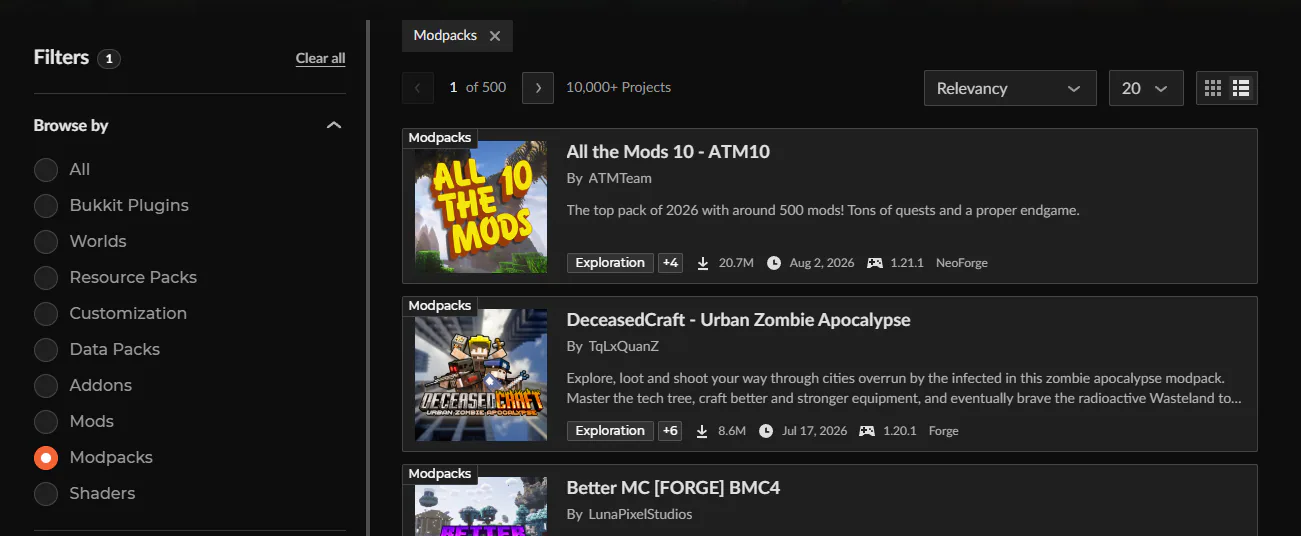
Task: Remove the Modpacks filter chip
Action: tap(495, 36)
